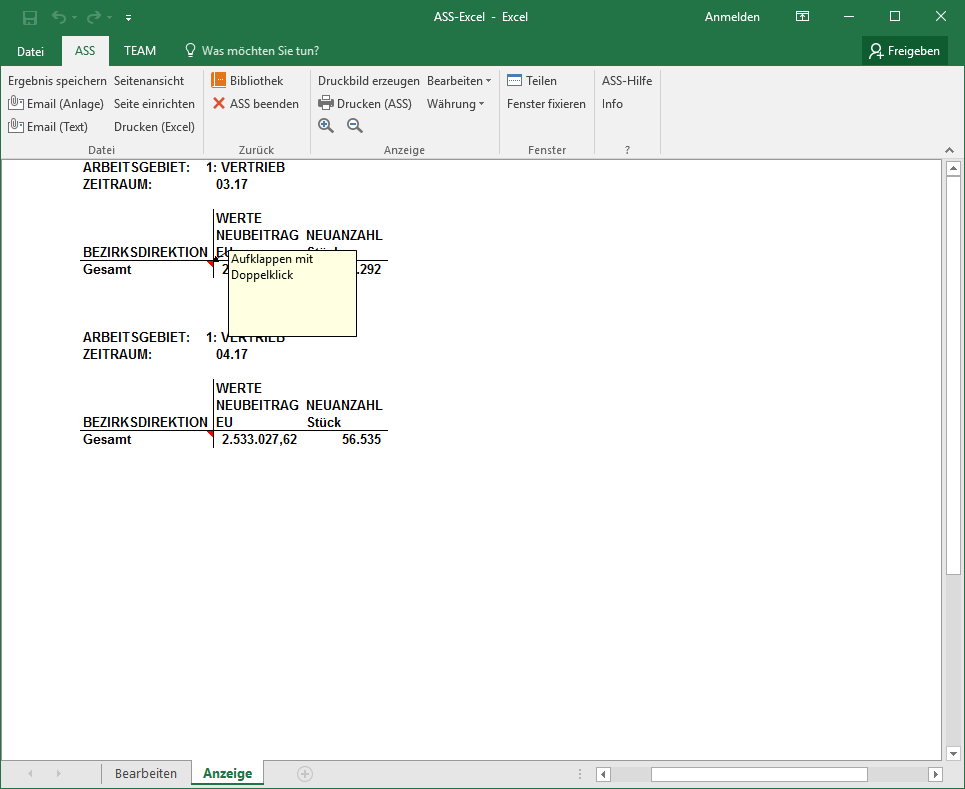Open the Datei tab
Screen dimensions: 965x789
(x=30, y=51)
